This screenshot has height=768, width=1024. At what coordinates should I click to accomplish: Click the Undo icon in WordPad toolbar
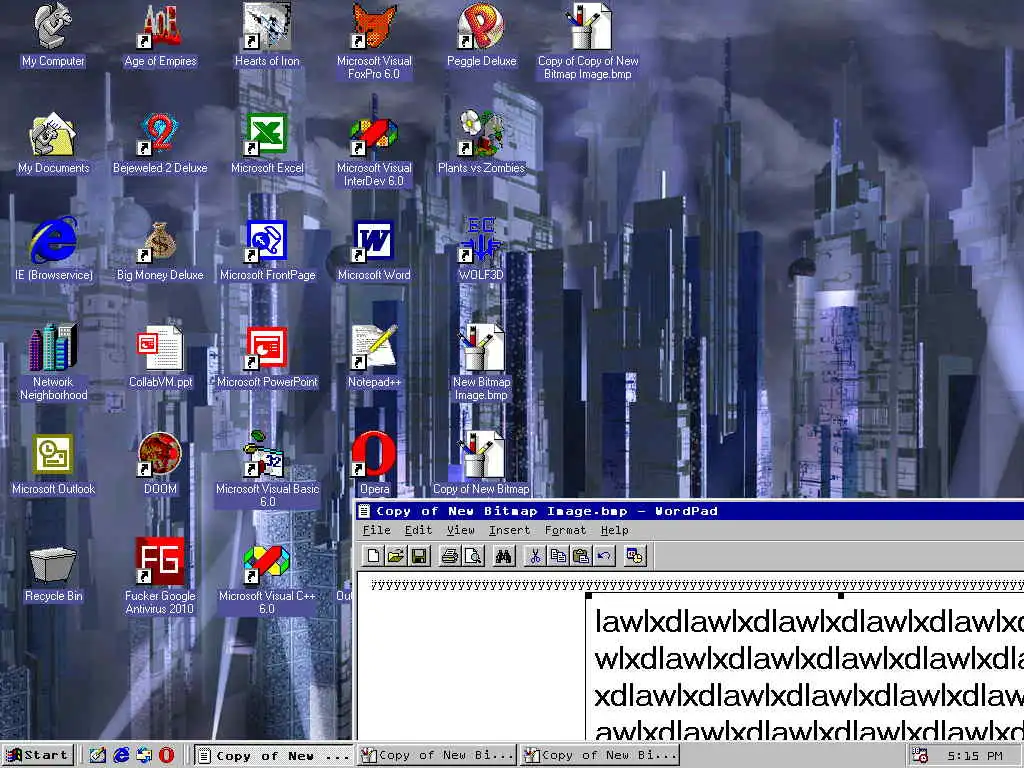pyautogui.click(x=604, y=556)
